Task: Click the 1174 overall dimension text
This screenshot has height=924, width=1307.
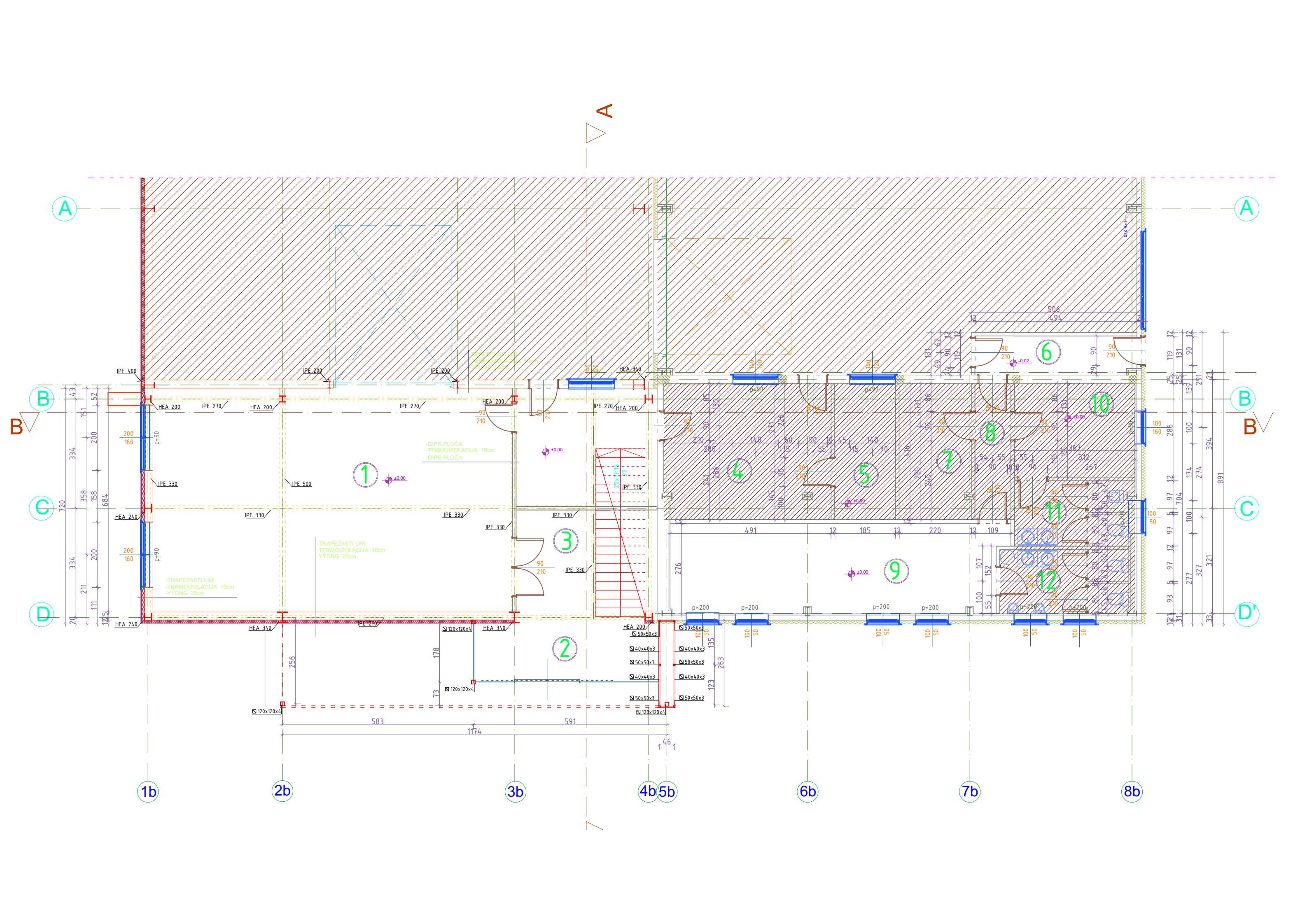Action: (474, 731)
